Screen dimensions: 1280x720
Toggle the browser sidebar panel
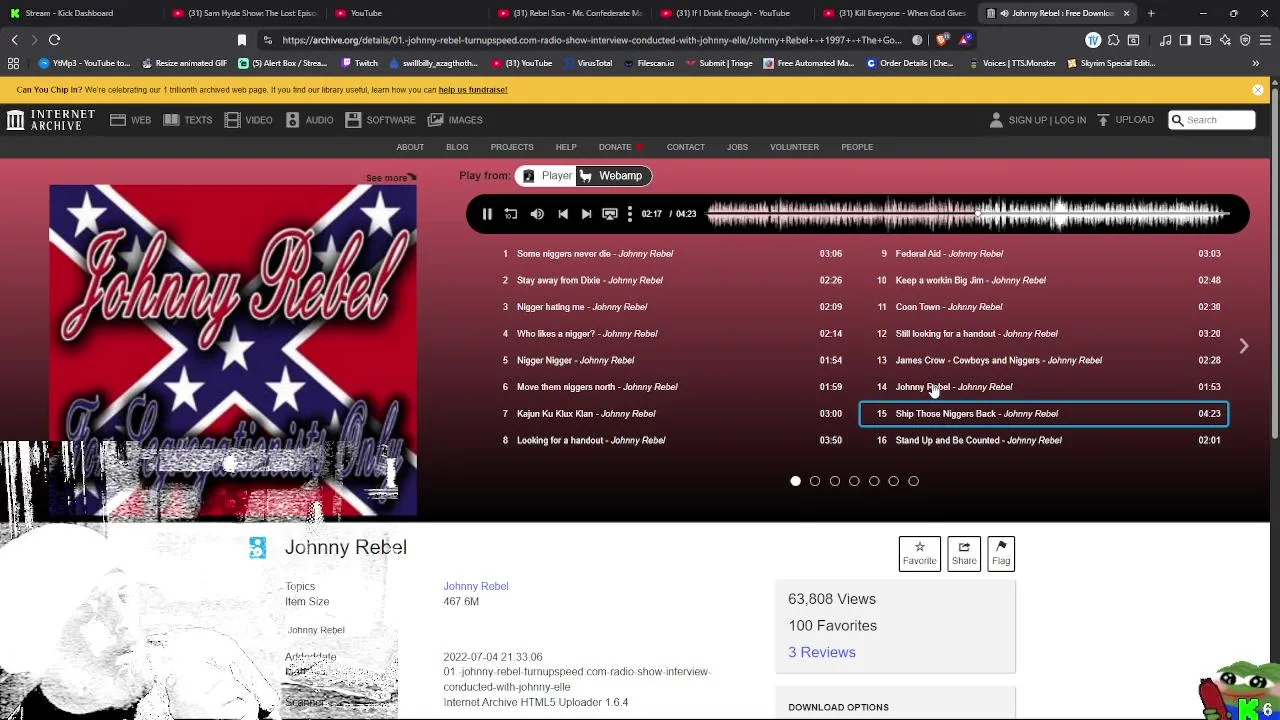point(1185,40)
